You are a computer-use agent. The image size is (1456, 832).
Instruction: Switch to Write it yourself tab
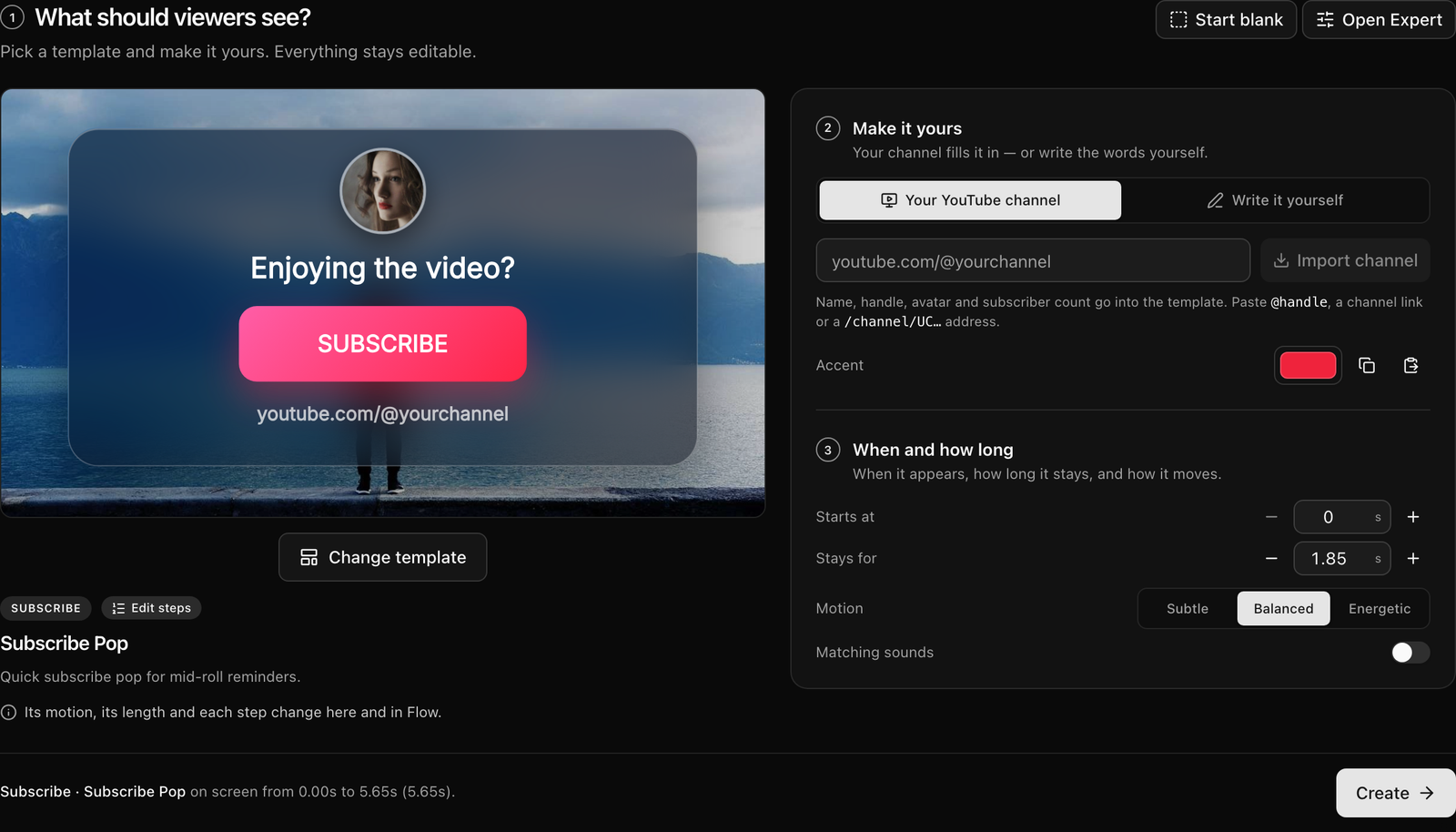1275,200
